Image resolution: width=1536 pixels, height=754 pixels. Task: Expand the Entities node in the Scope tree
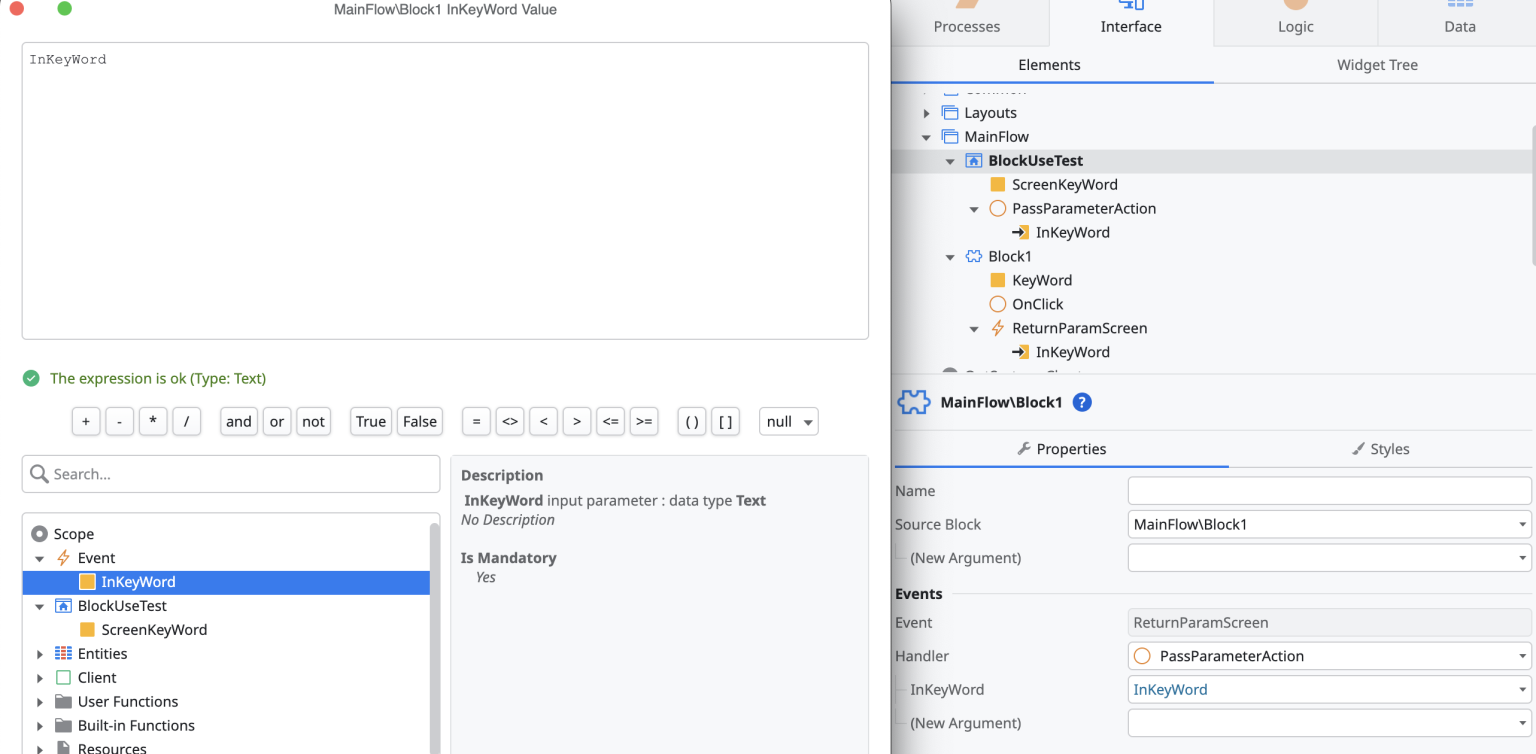click(40, 653)
